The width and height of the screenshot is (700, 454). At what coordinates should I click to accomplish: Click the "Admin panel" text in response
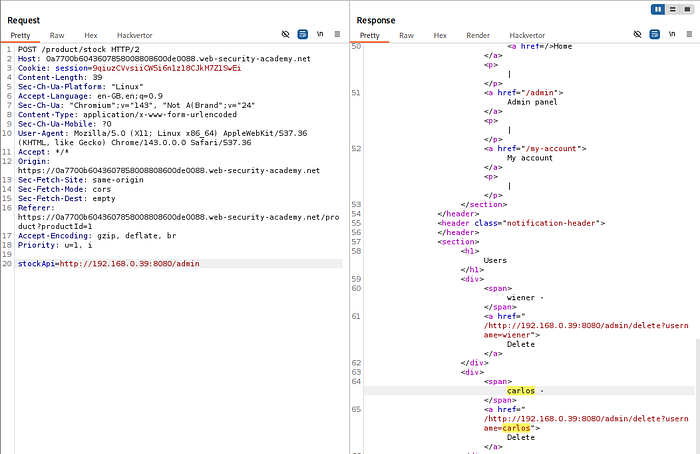(x=532, y=102)
